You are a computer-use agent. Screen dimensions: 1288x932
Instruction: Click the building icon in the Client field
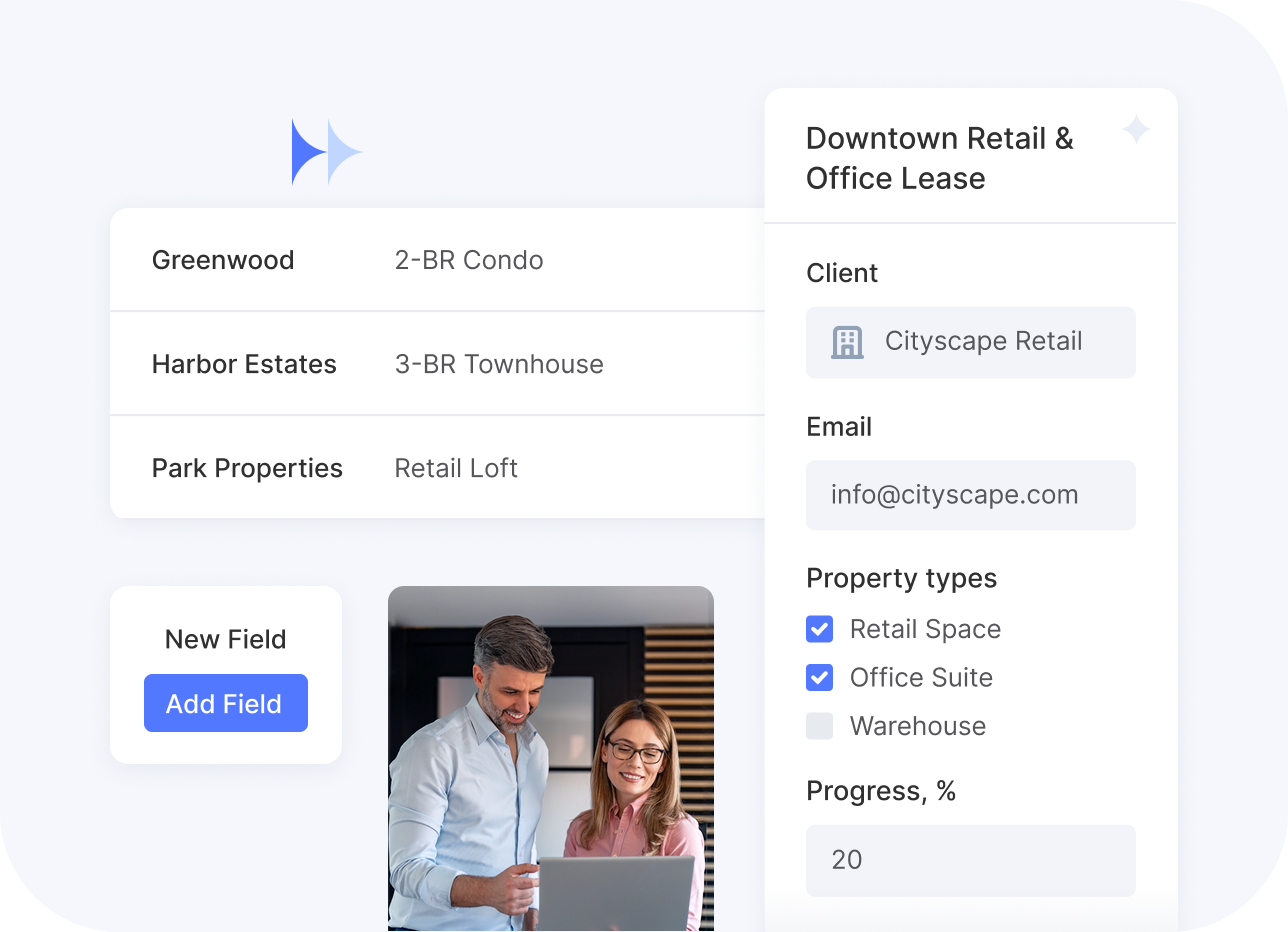point(847,342)
